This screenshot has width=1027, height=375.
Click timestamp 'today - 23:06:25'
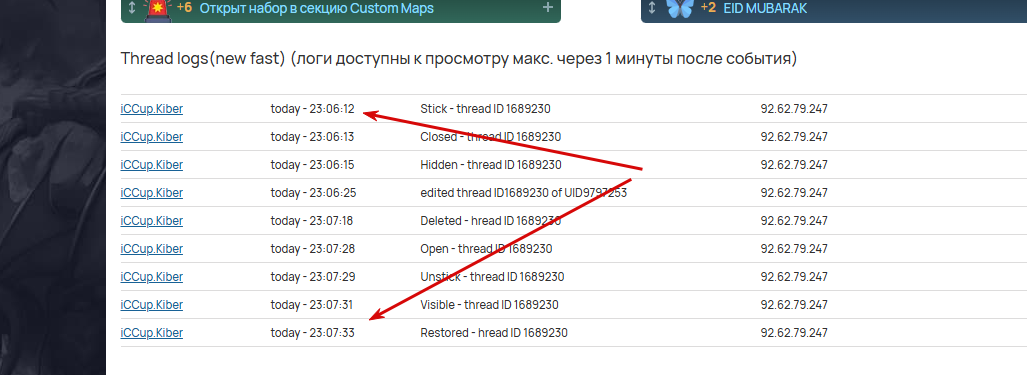click(x=313, y=193)
